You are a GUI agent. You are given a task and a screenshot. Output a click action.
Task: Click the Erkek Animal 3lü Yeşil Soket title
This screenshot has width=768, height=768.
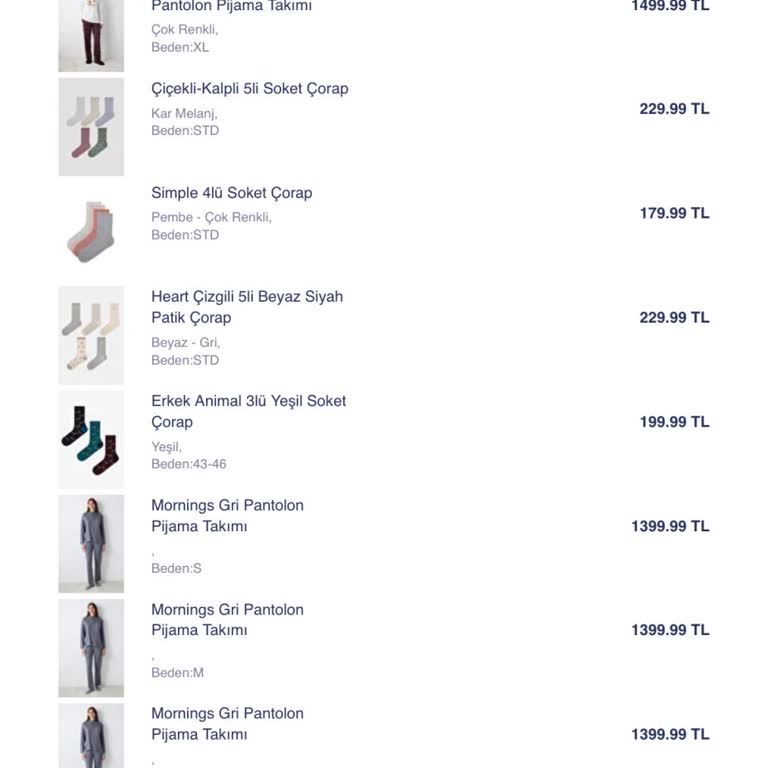tap(249, 401)
